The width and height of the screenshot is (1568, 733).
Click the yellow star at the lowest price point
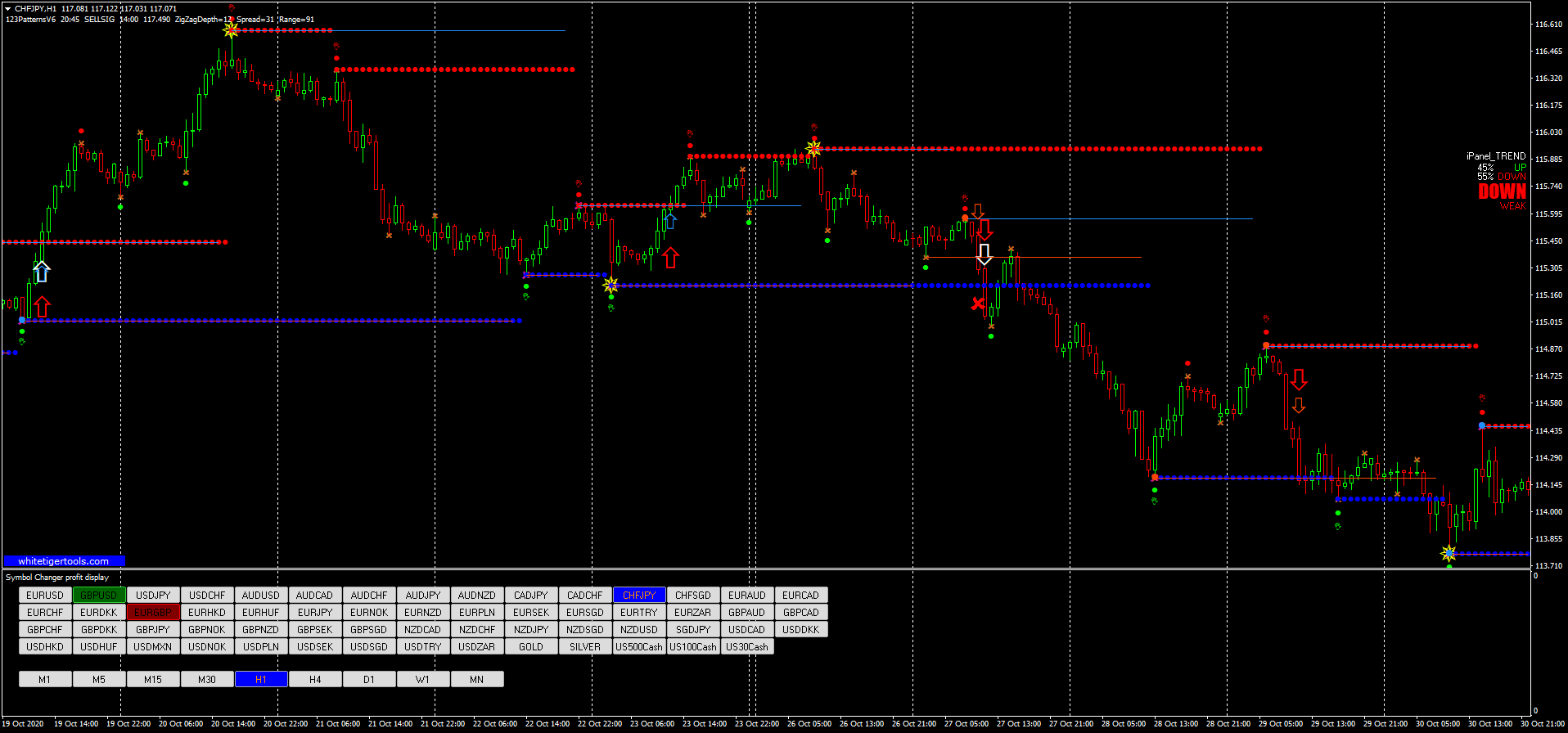point(1449,554)
